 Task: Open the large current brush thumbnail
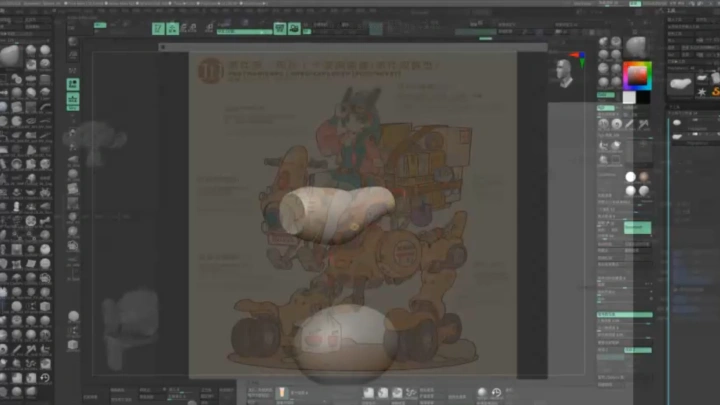point(11,56)
